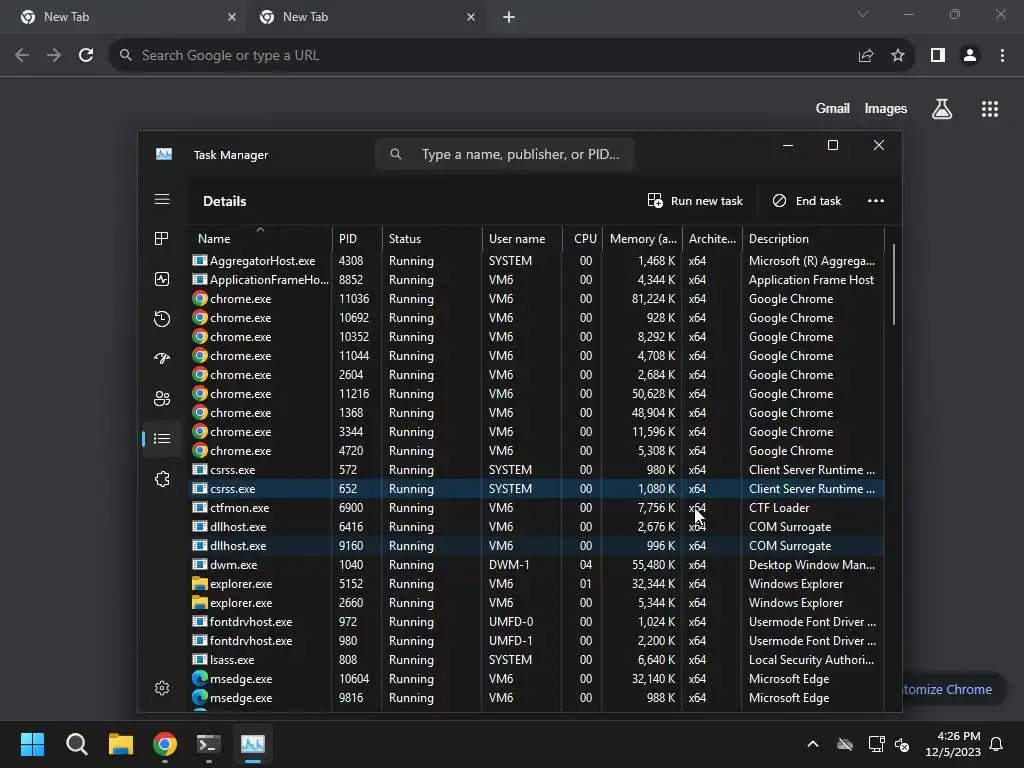The height and width of the screenshot is (768, 1024).
Task: Toggle Chrome side panel icon
Action: 938,55
